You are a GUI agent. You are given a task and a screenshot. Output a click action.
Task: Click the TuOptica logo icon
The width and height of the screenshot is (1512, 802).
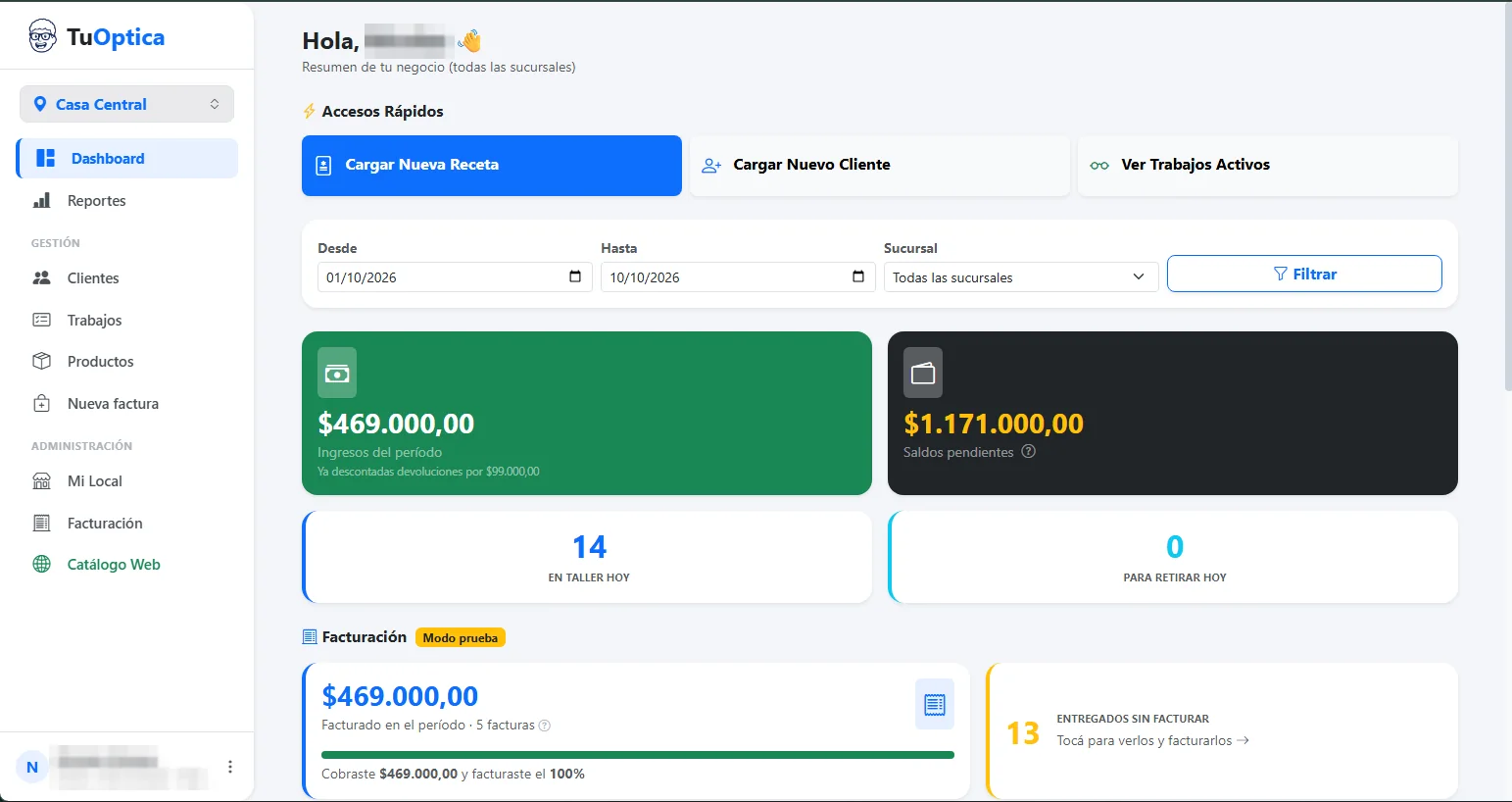click(42, 36)
